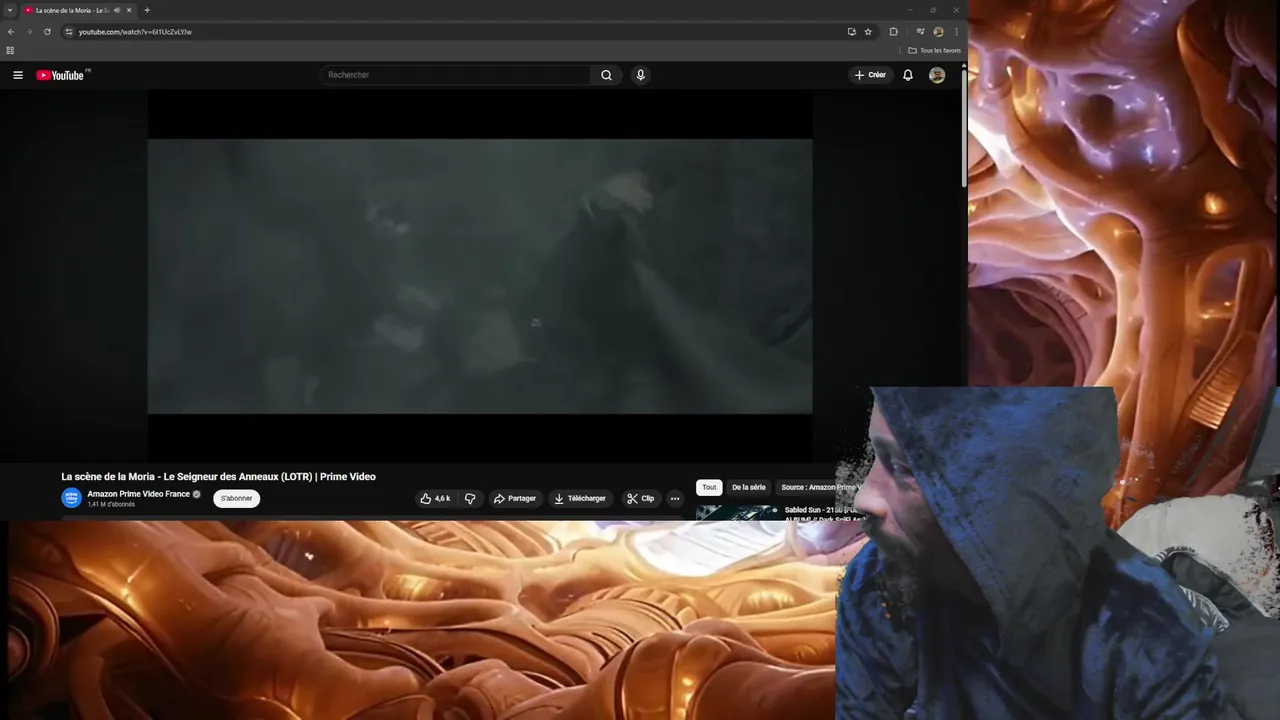Select the La scène de la Moria tab
The width and height of the screenshot is (1280, 720).
click(x=70, y=10)
